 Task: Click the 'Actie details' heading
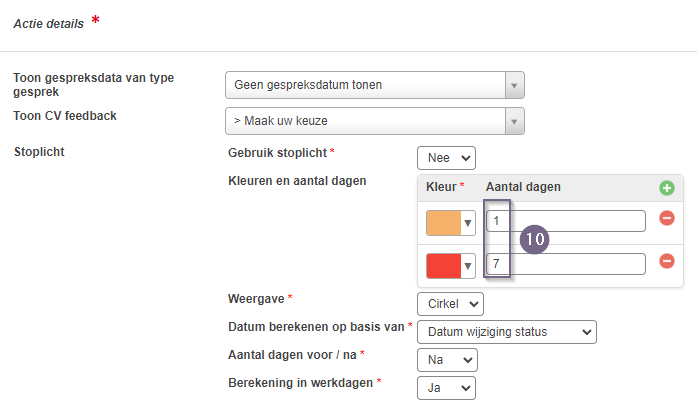coord(48,24)
